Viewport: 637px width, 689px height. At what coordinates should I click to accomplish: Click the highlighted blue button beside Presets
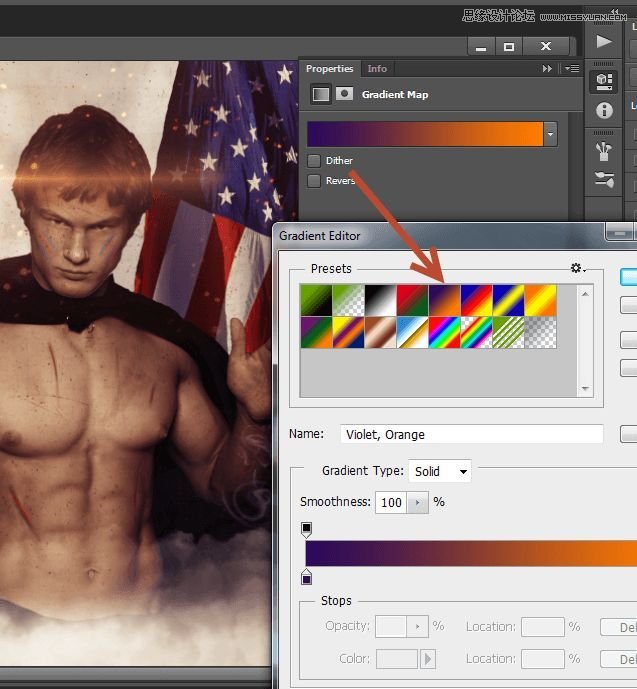(629, 277)
